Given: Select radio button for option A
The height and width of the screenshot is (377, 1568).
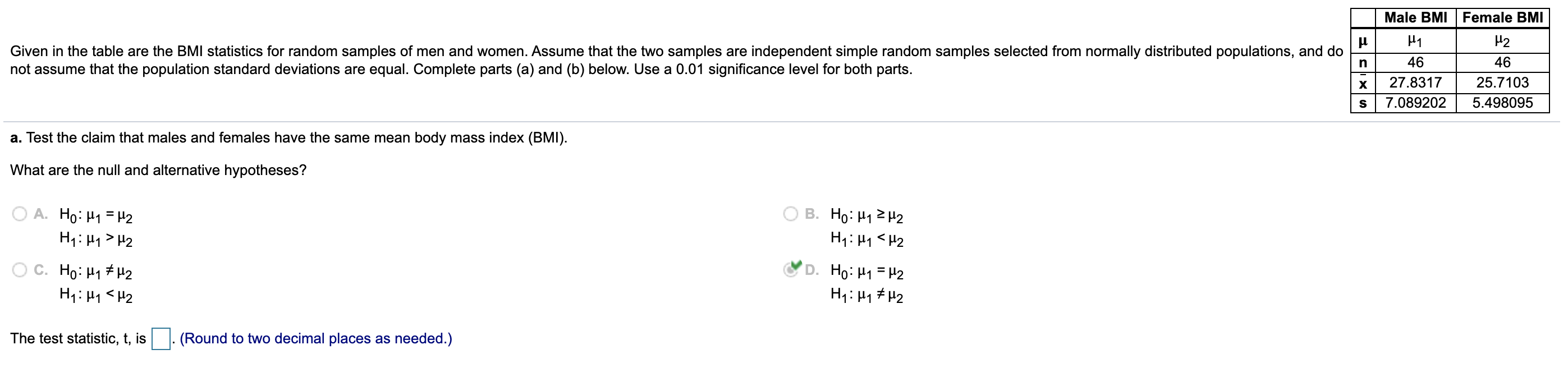Looking at the screenshot, I should [x=20, y=213].
